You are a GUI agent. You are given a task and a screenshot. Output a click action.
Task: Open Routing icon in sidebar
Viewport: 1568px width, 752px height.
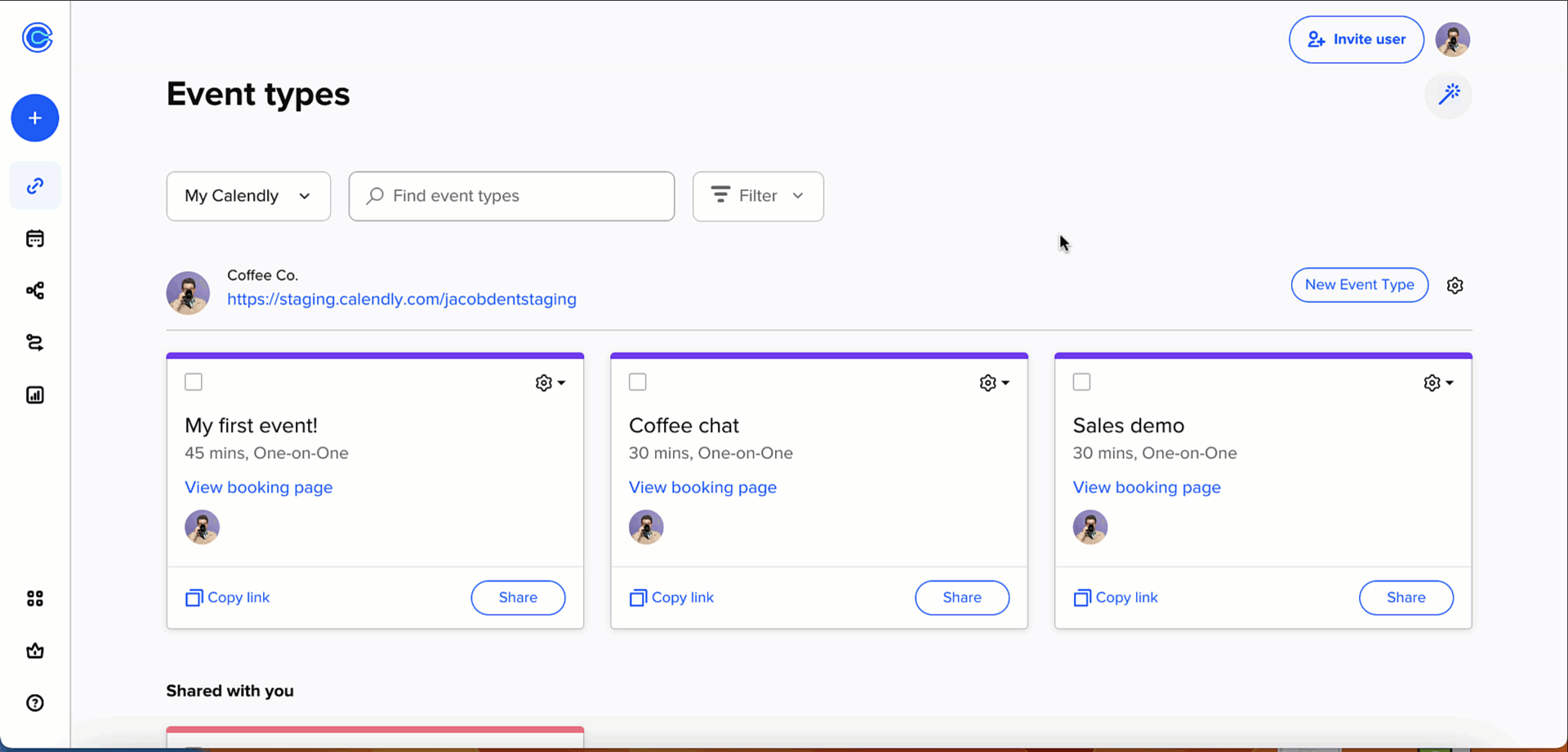click(35, 343)
